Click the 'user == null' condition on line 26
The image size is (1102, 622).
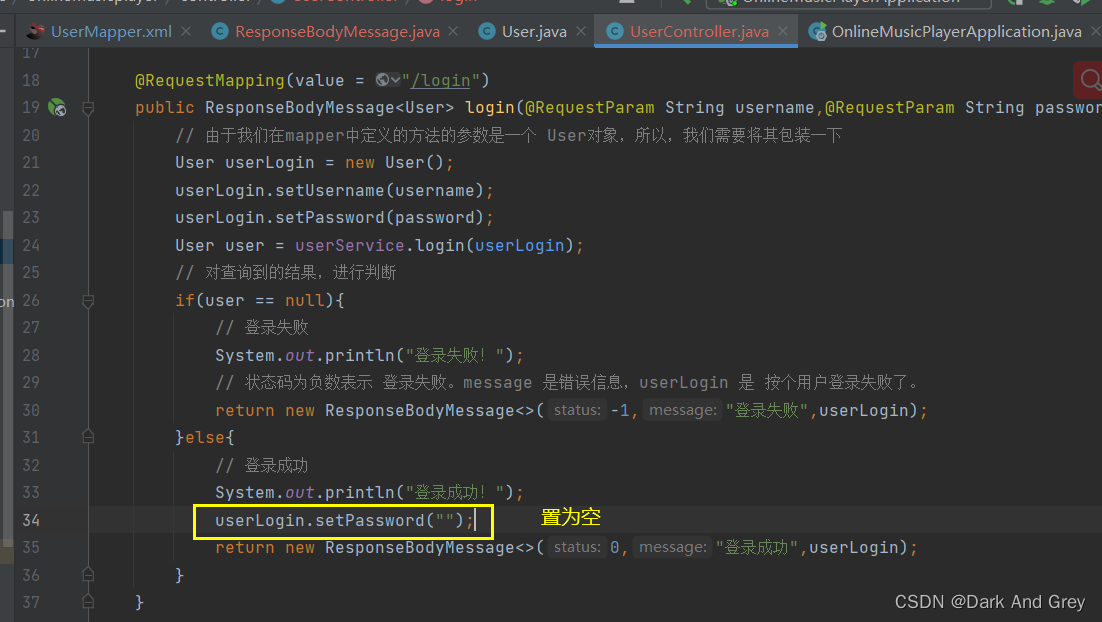coord(264,301)
